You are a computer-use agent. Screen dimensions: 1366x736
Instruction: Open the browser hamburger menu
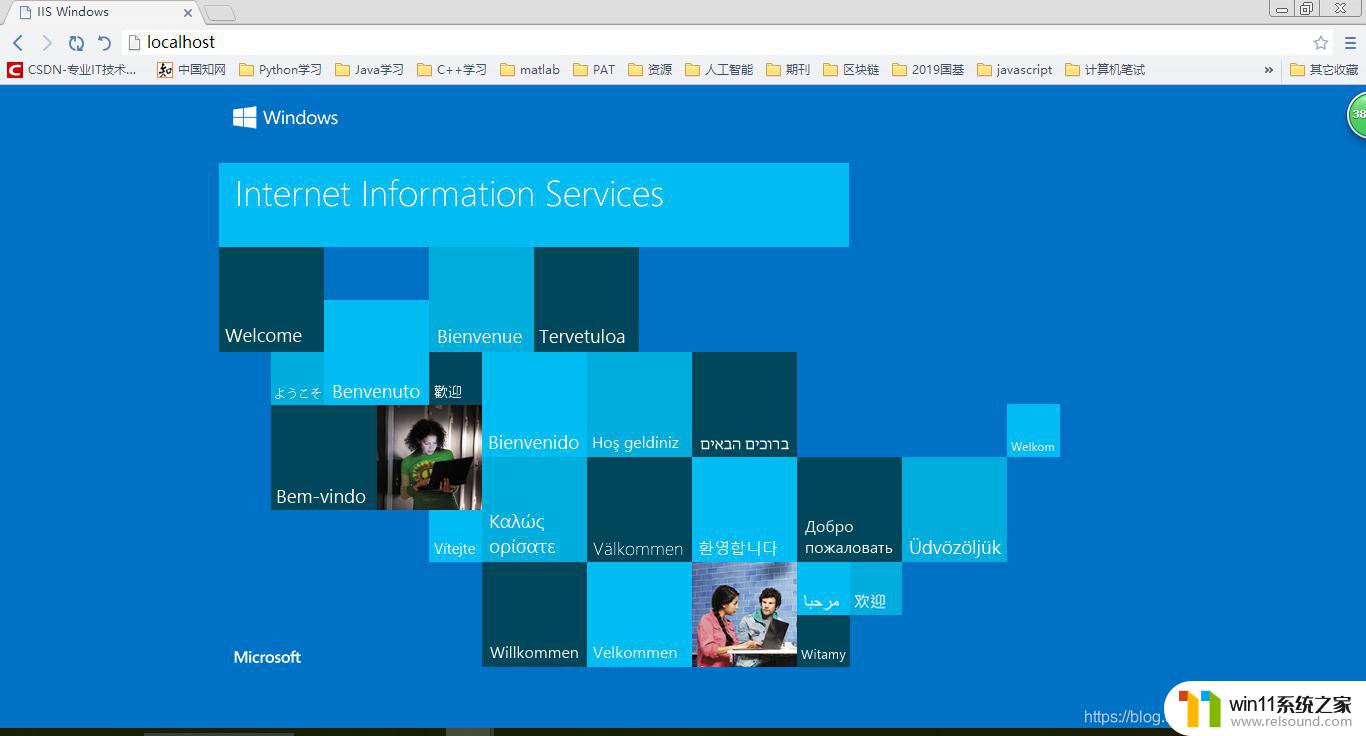click(1350, 43)
